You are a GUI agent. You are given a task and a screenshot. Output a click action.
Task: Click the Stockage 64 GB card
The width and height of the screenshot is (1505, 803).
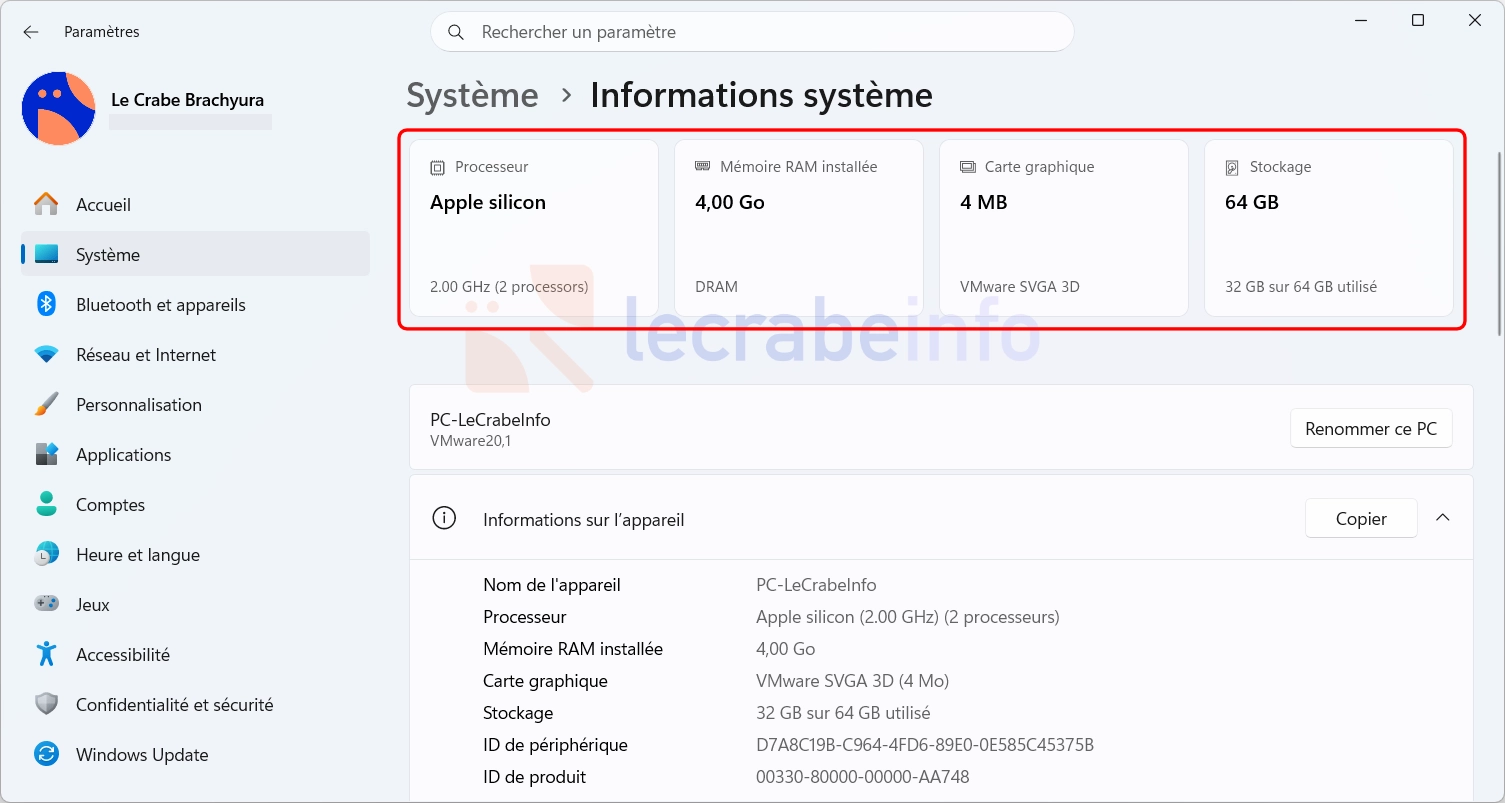(x=1328, y=228)
